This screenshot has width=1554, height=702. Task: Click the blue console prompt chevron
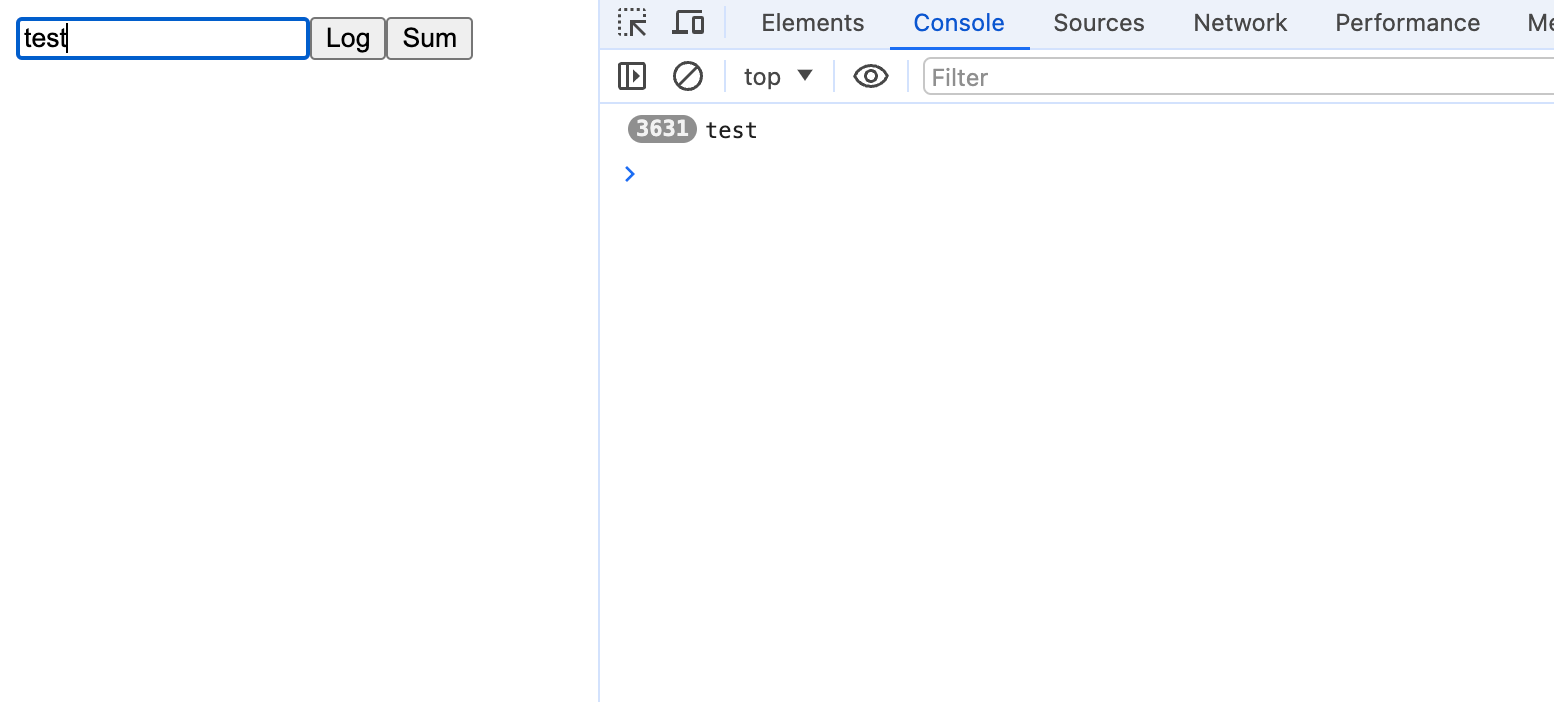coord(629,174)
